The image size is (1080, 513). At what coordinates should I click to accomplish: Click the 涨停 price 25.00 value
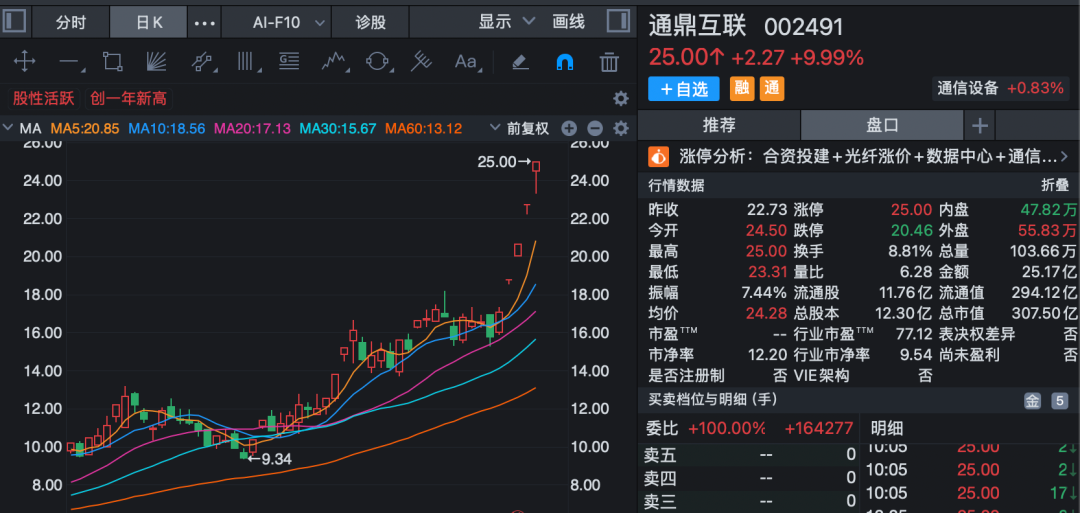tap(913, 209)
